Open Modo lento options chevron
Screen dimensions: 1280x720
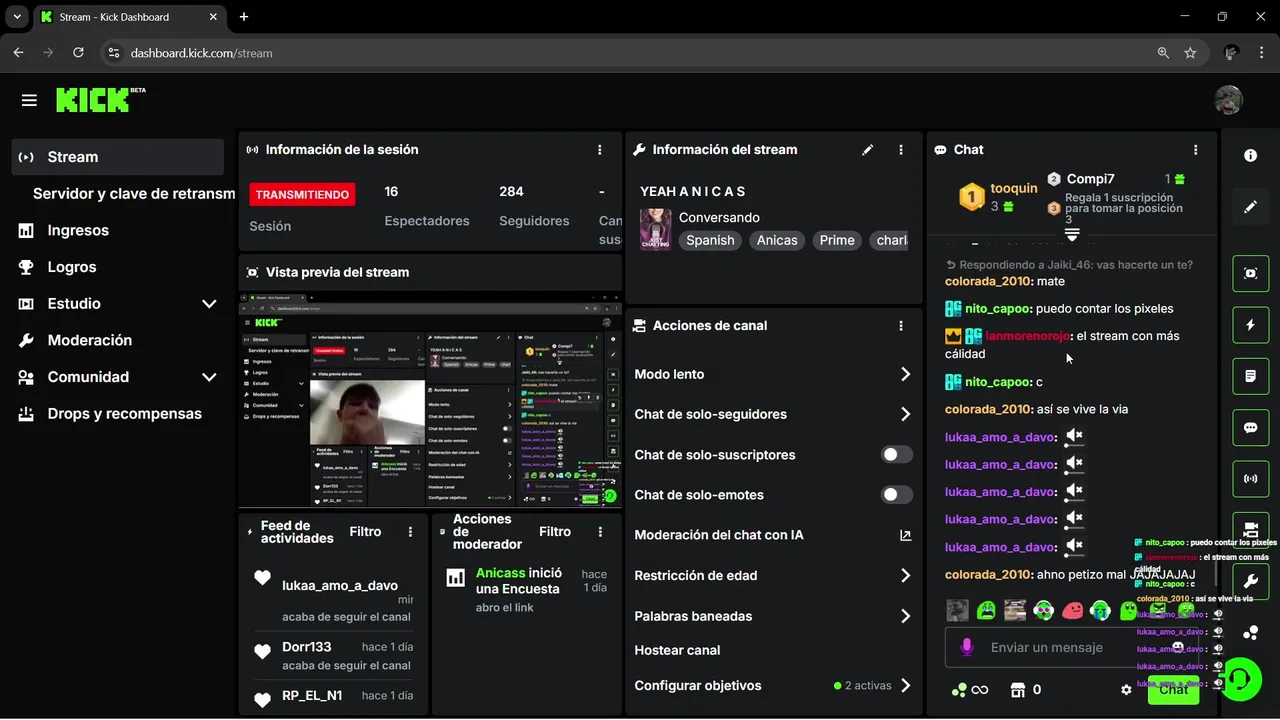click(905, 374)
